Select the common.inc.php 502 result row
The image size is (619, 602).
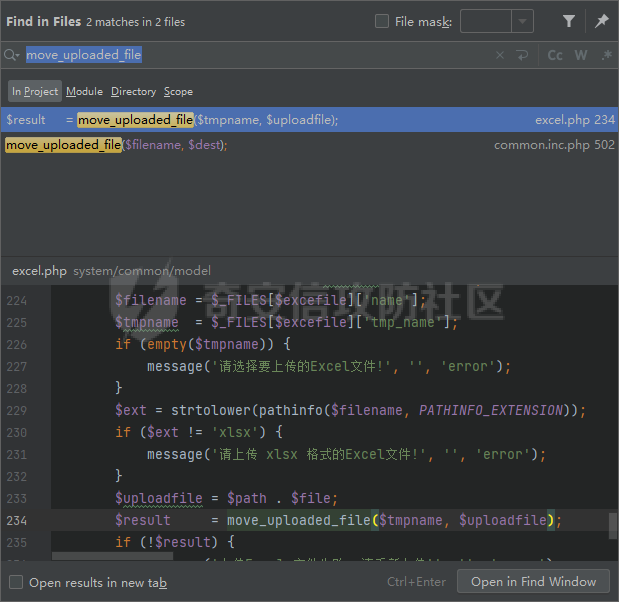tap(309, 145)
